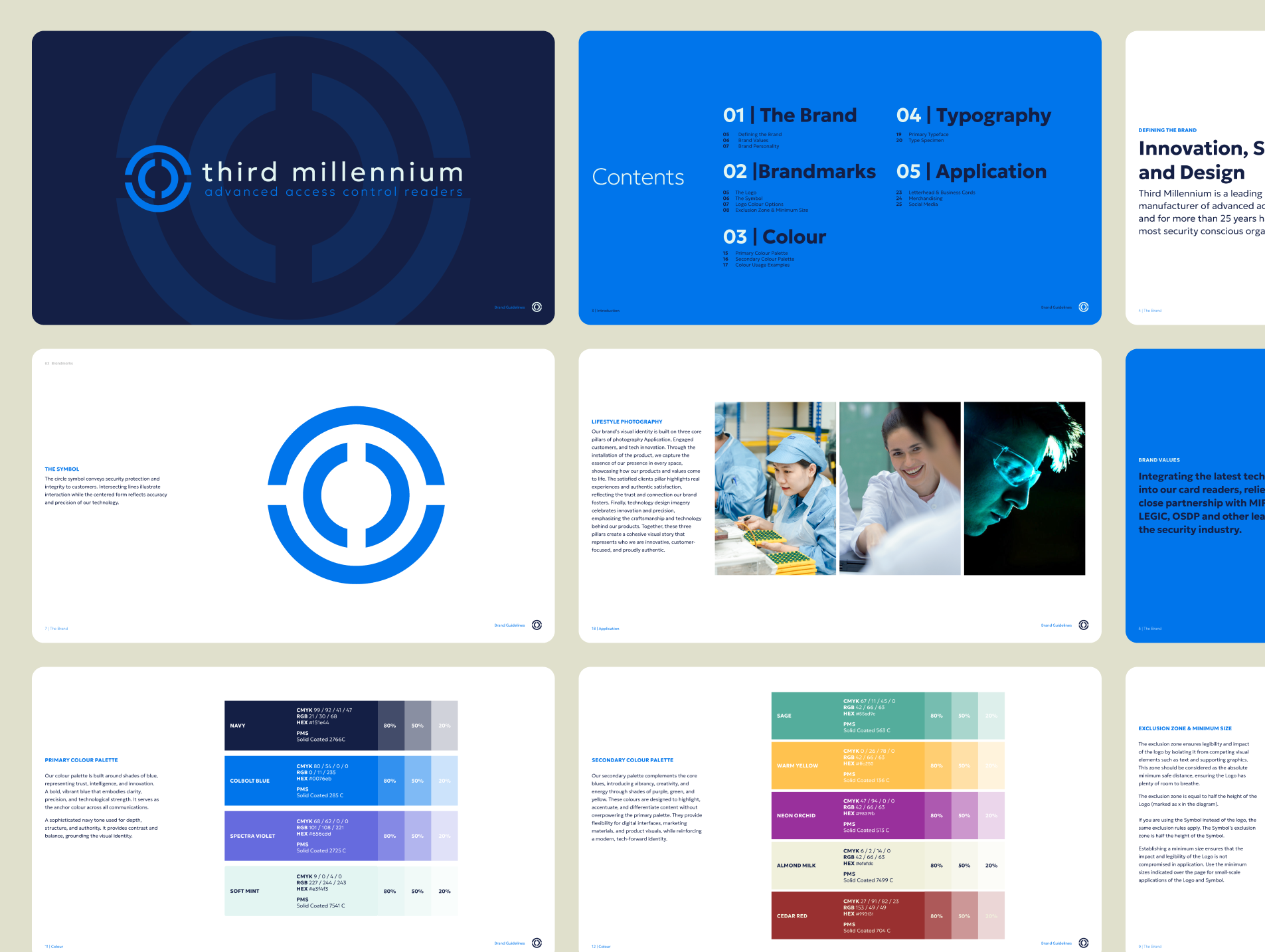Click the 'Brand Personality' contents entry
The image size is (1265, 952).
coord(758,146)
